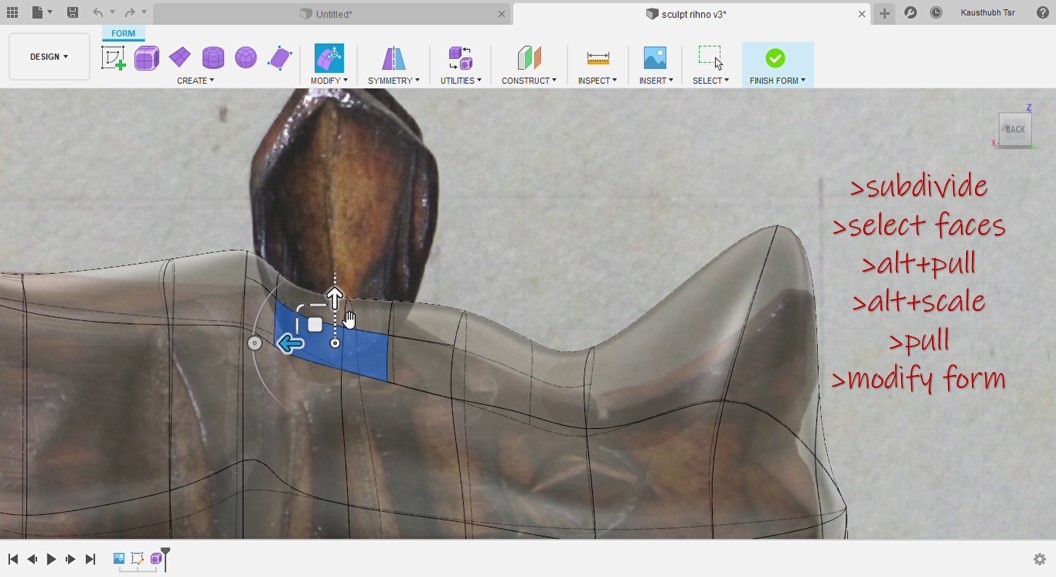Select the FORM ribbon tab

coord(123,33)
